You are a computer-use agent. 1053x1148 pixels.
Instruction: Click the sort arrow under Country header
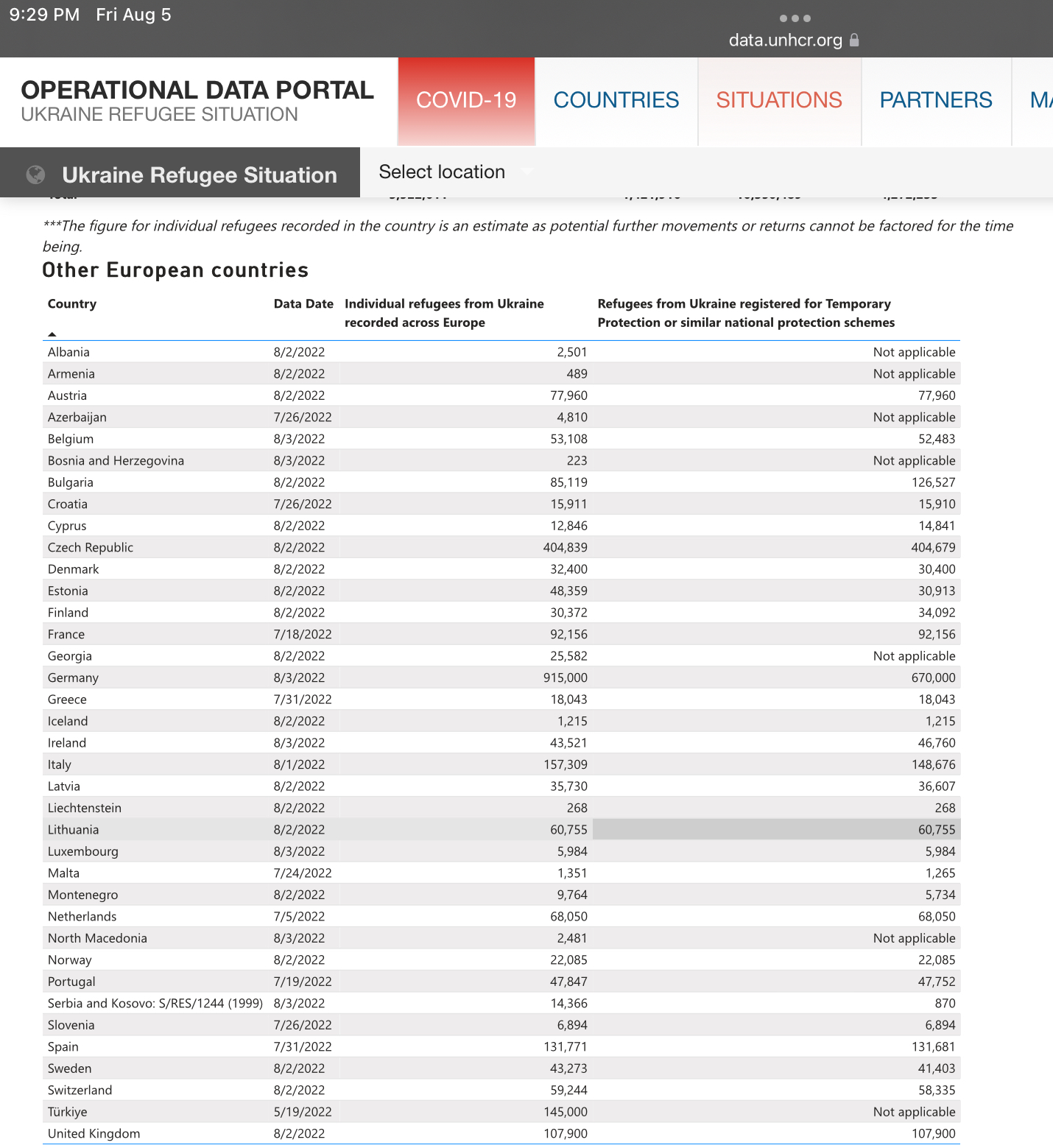(x=52, y=334)
